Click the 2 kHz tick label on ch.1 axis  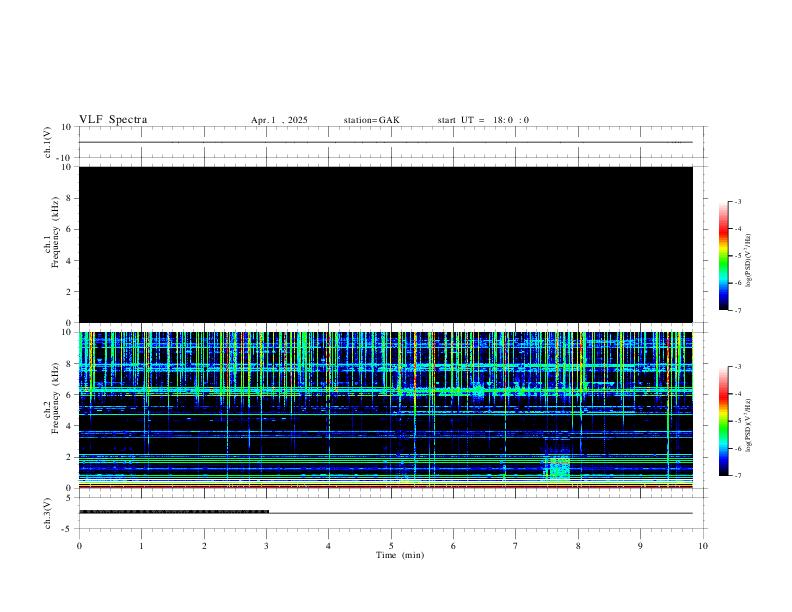pos(69,292)
